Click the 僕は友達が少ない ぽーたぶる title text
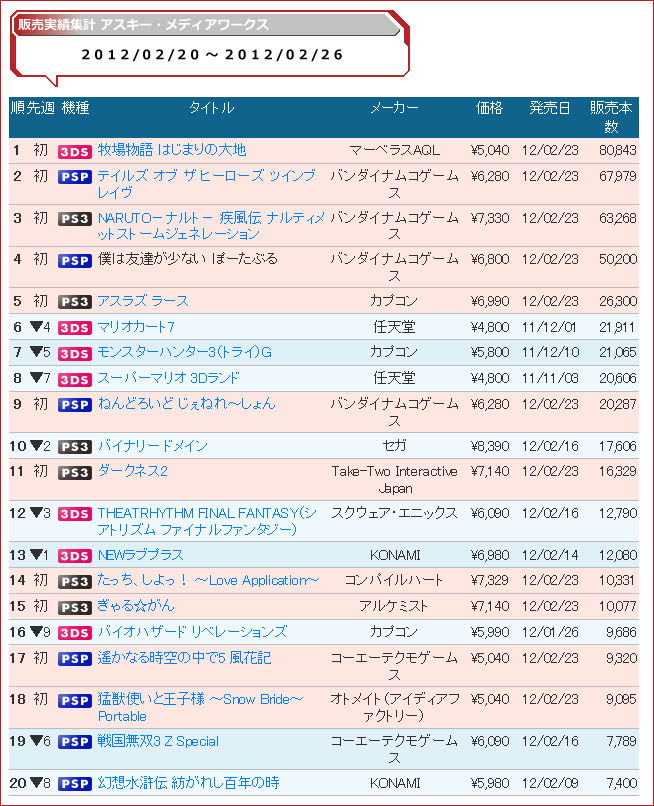The width and height of the screenshot is (654, 806). [188, 259]
